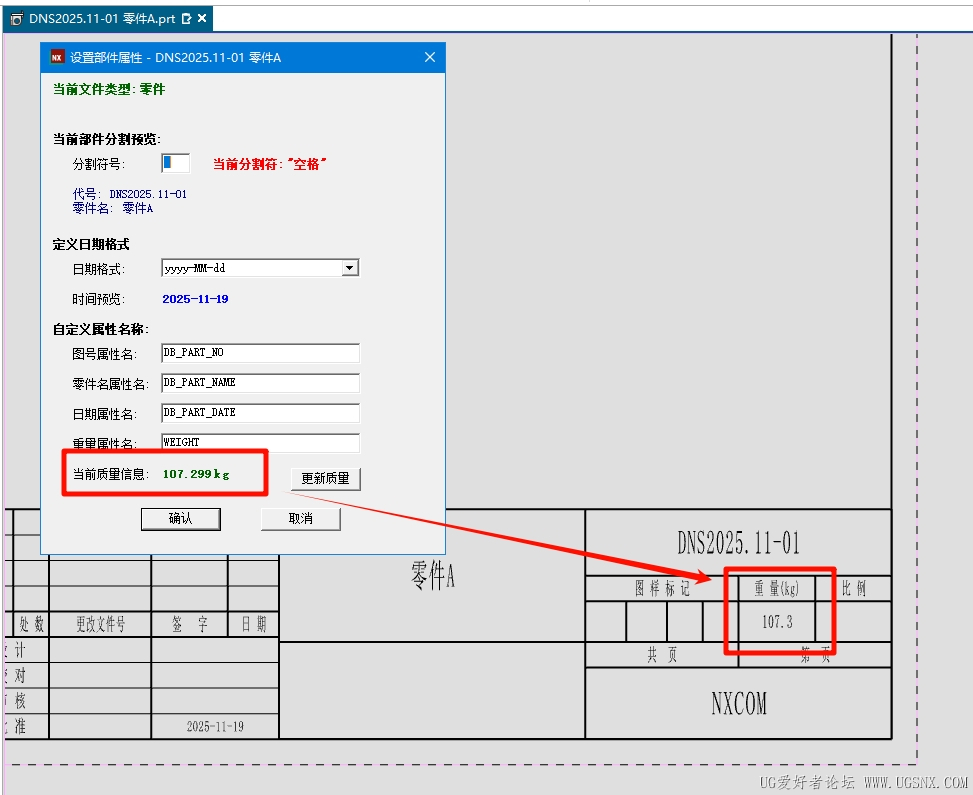Confirm with the 确认 button
The height and width of the screenshot is (795, 973).
[x=181, y=519]
